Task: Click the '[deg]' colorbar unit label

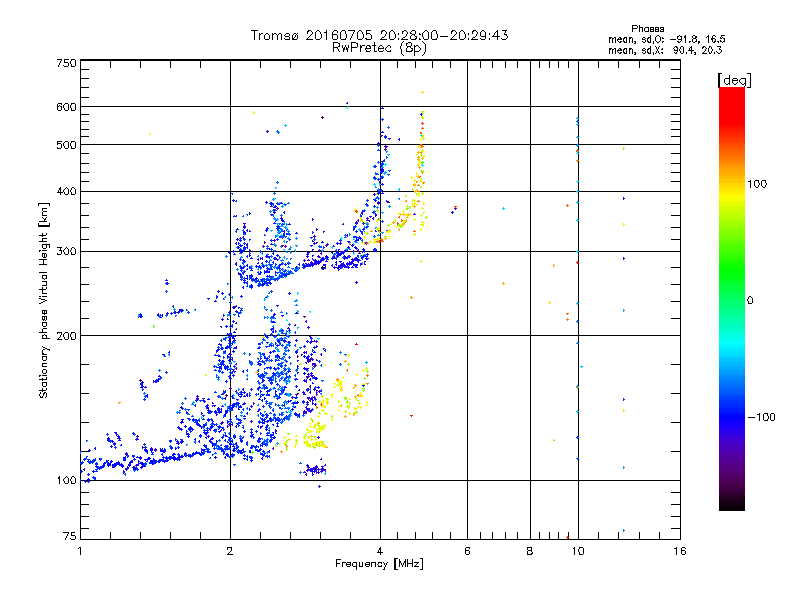Action: [x=734, y=80]
